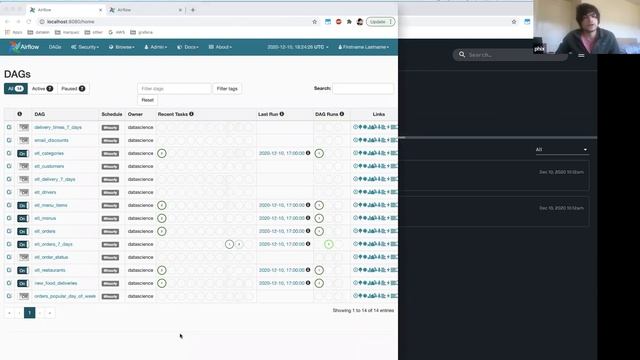Open AWS bookmark in bookmarks bar
640x360 pixels.
coord(117,32)
